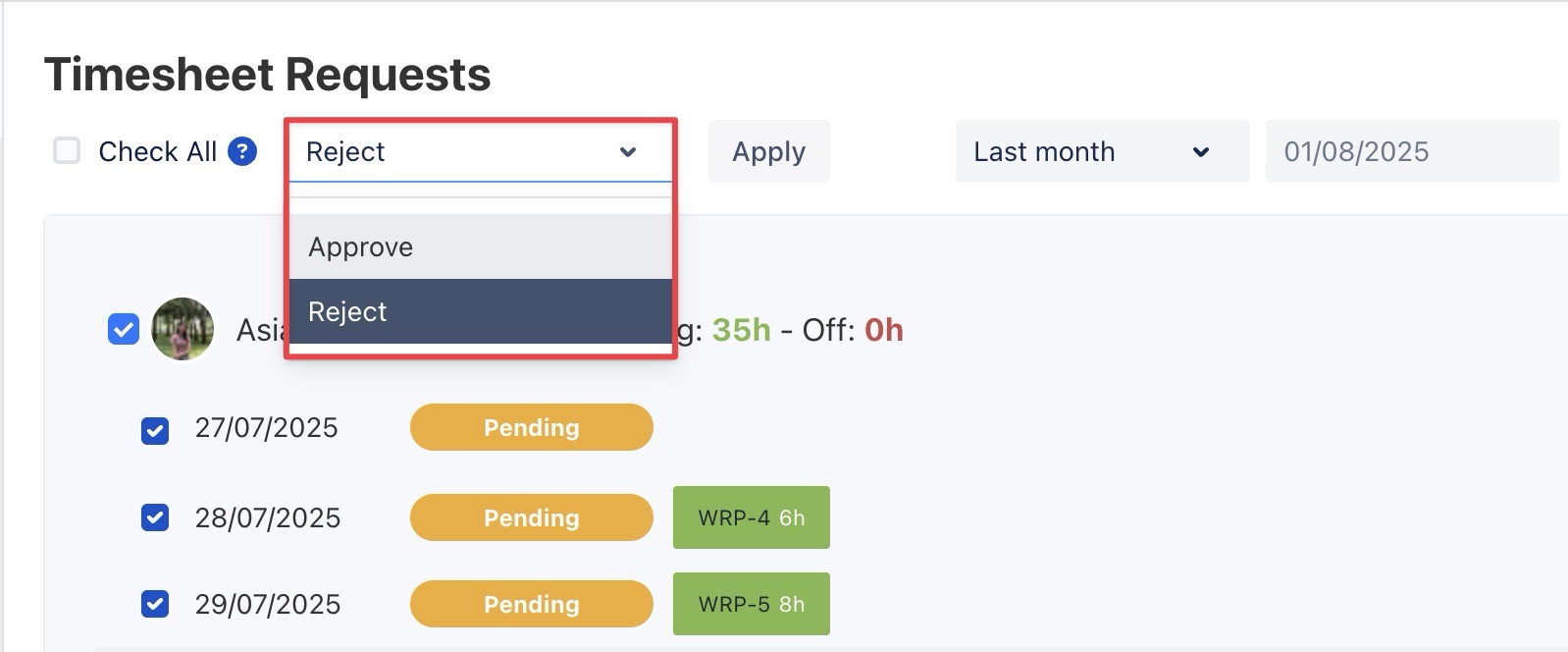The width and height of the screenshot is (1568, 652).
Task: Collapse the Reject action dropdown
Action: [x=479, y=152]
